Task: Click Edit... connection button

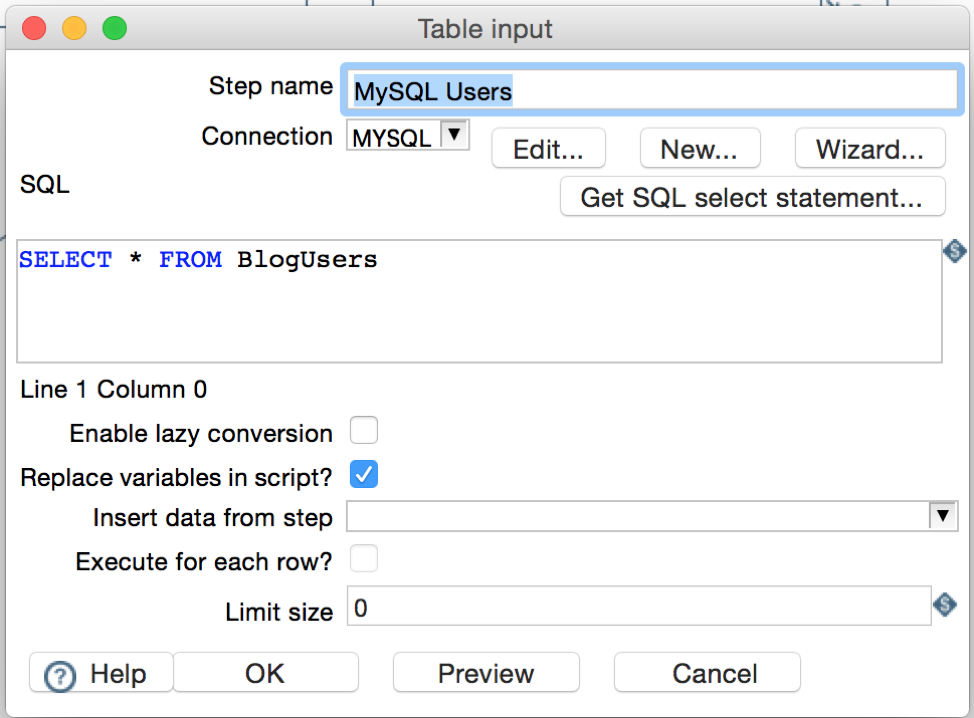Action: click(x=548, y=148)
